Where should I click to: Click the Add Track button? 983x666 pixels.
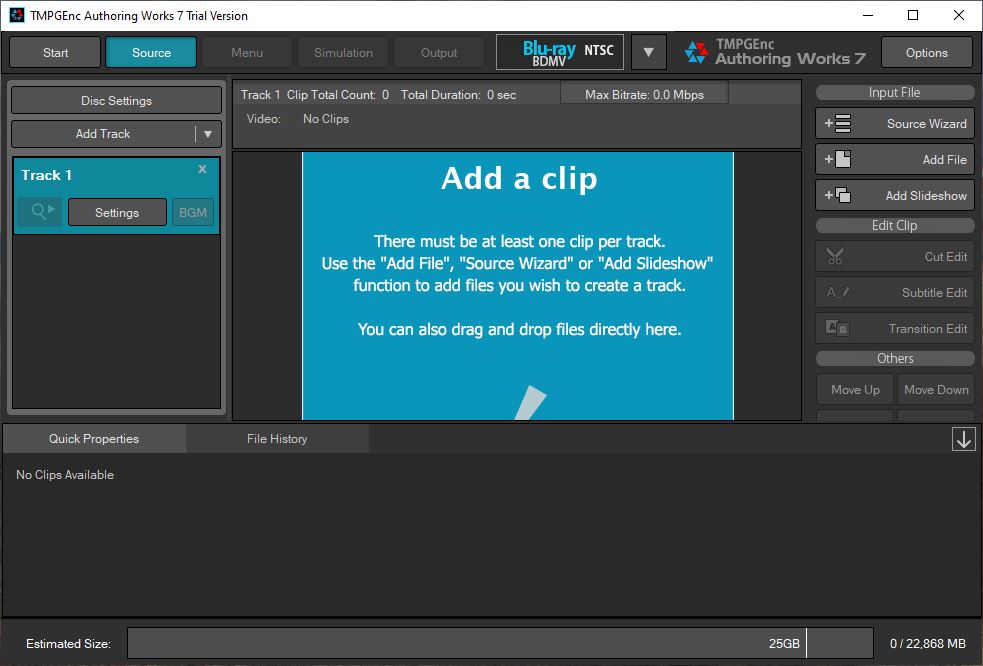click(103, 134)
